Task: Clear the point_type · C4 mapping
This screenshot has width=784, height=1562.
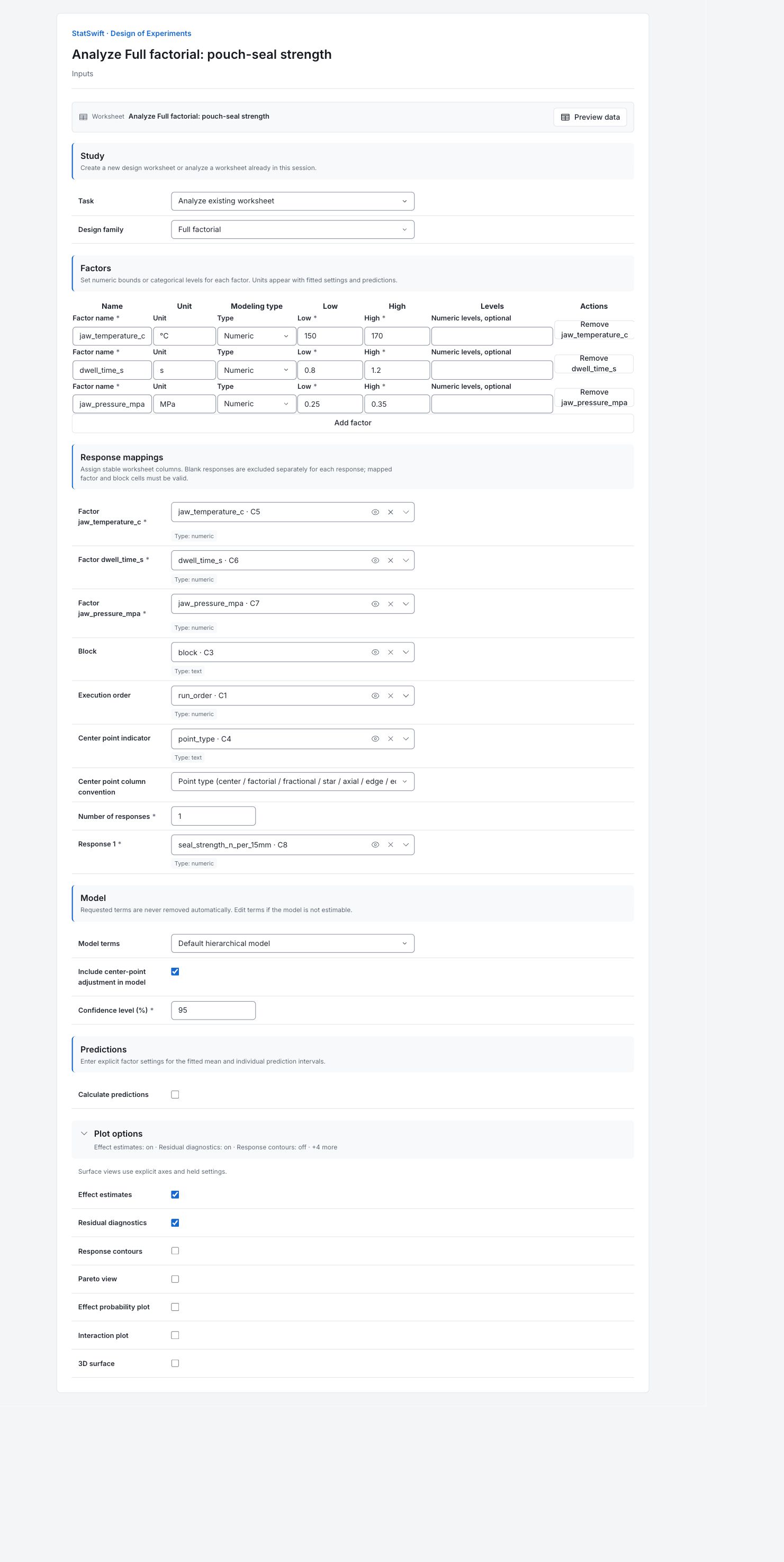Action: point(391,739)
